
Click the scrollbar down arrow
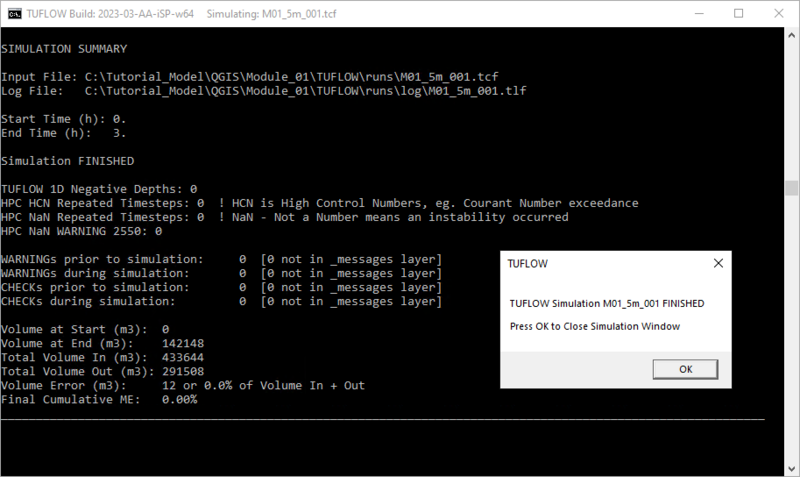[791, 468]
